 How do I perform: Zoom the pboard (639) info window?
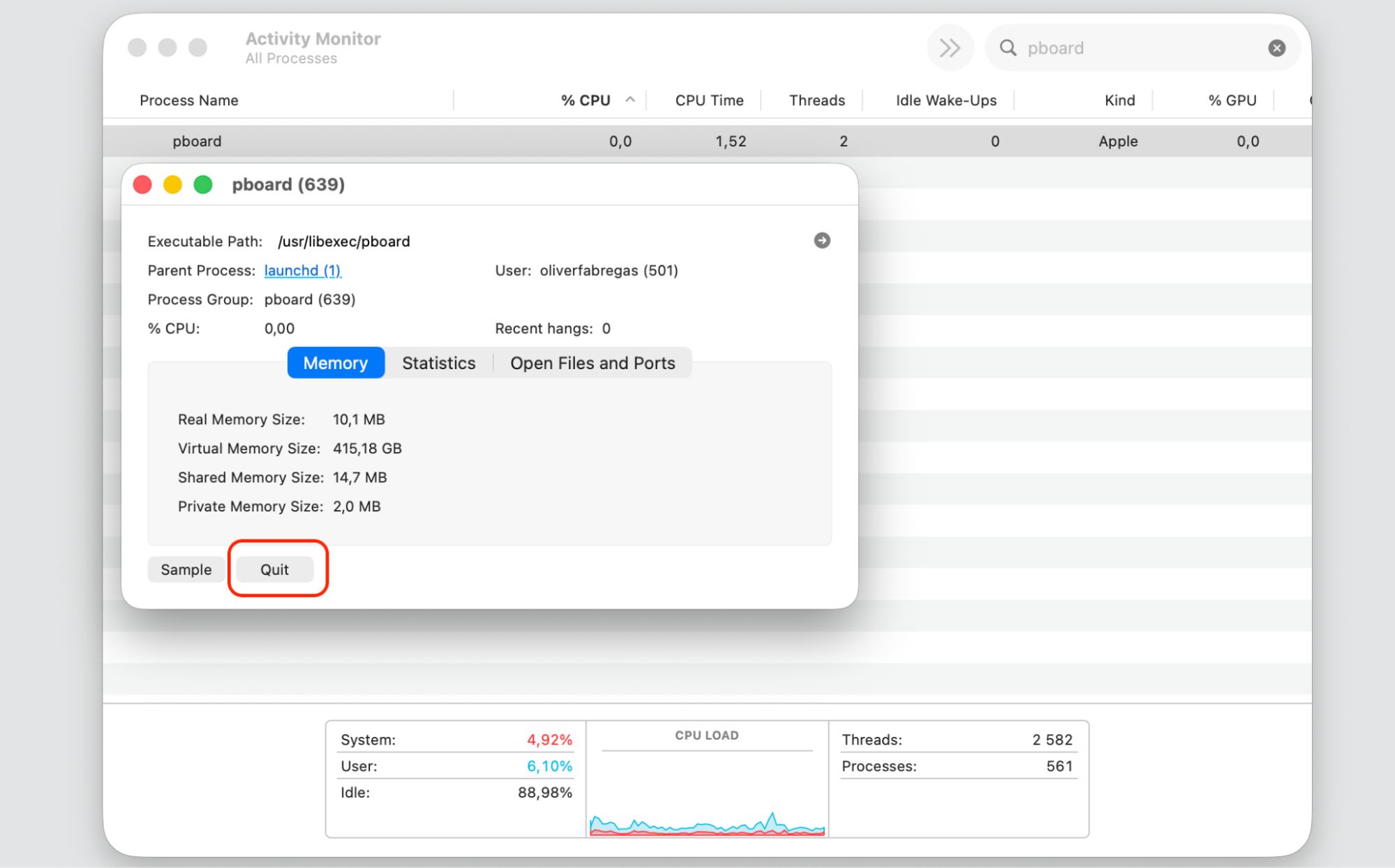(x=203, y=184)
